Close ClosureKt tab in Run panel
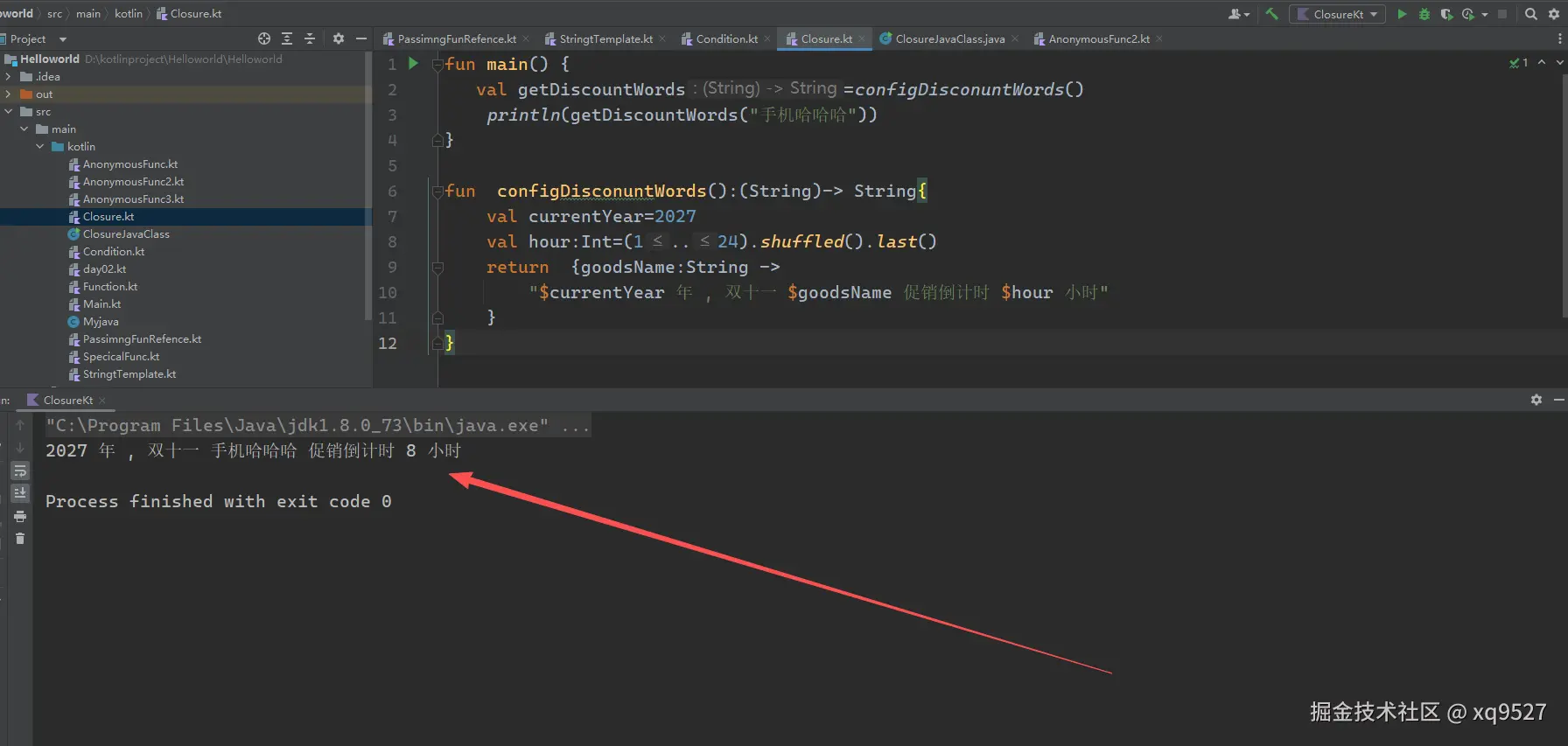 tap(102, 401)
